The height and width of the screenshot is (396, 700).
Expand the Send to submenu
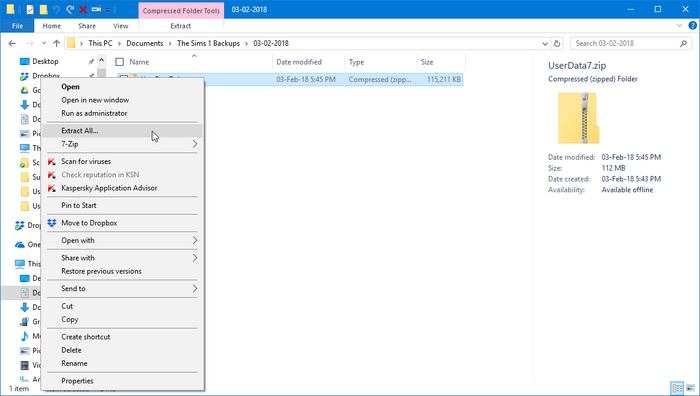[123, 288]
